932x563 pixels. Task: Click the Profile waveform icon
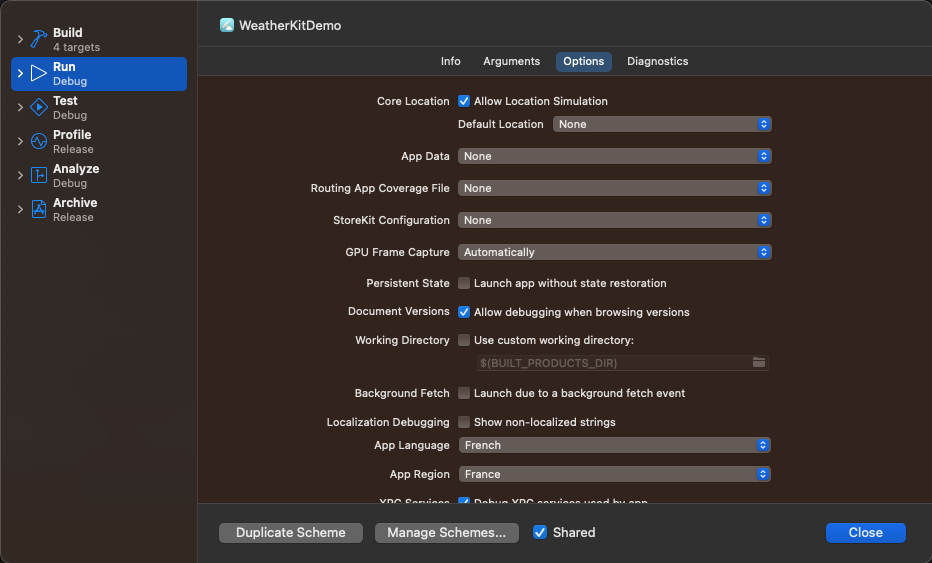coord(39,141)
